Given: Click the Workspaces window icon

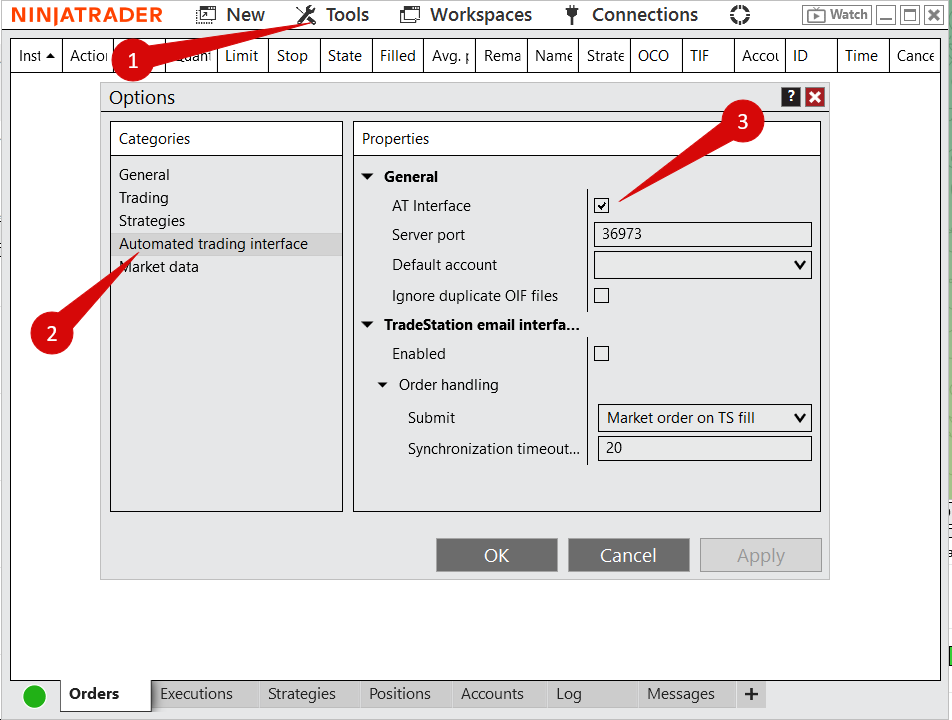Looking at the screenshot, I should point(410,15).
